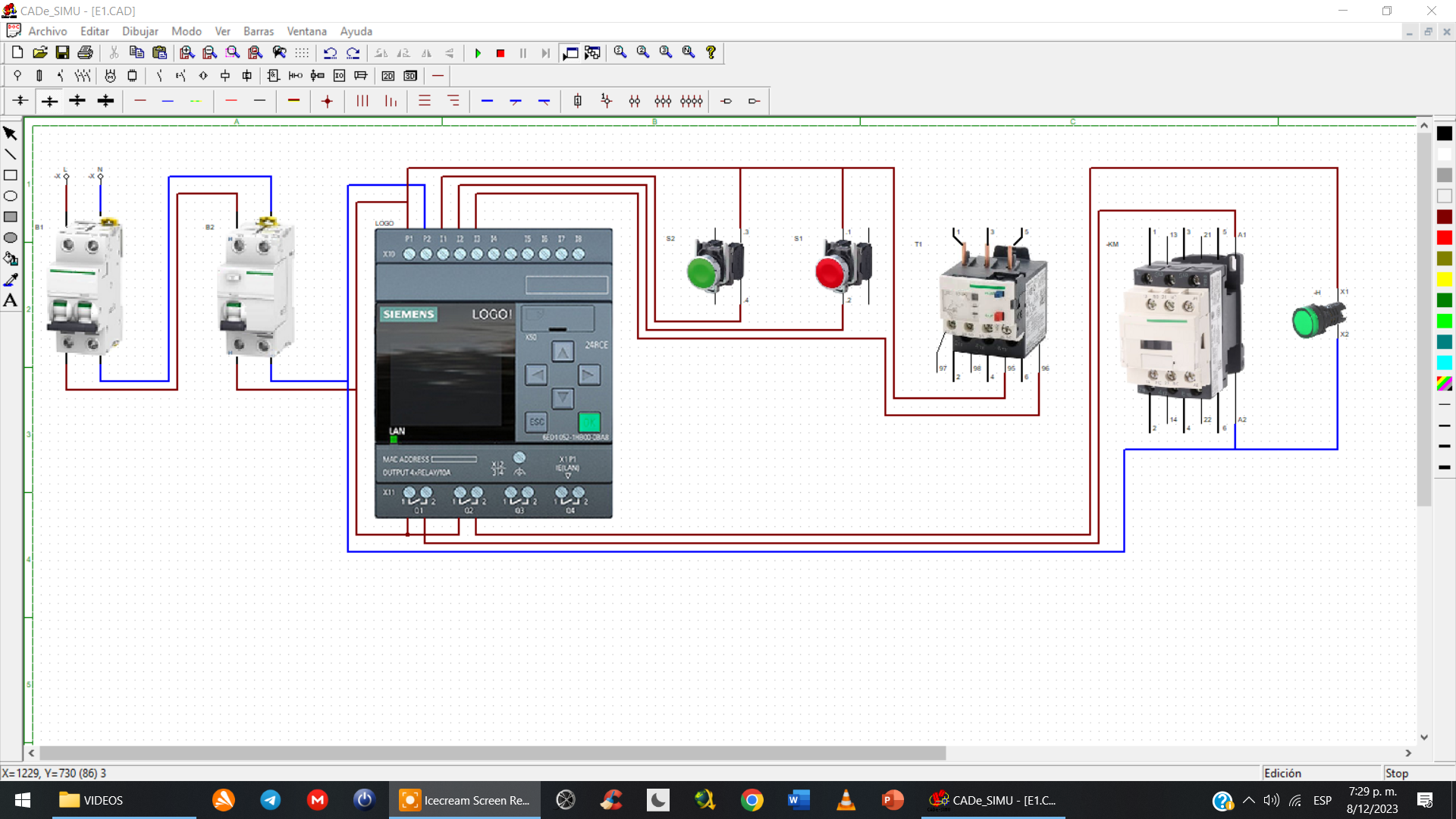Screen dimensions: 1456x819
Task: Select the arrow selection tool
Action: (x=11, y=133)
